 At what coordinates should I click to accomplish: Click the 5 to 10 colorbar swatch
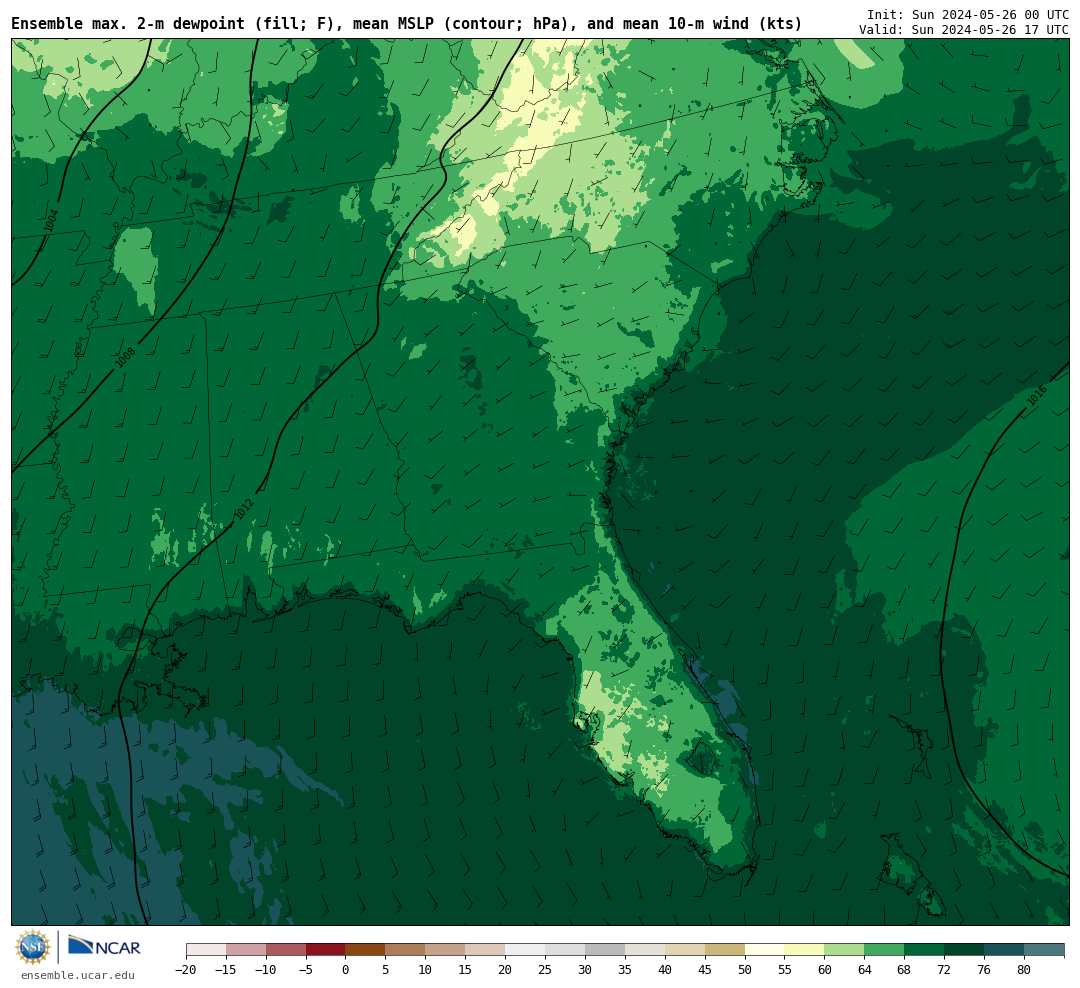[x=405, y=950]
